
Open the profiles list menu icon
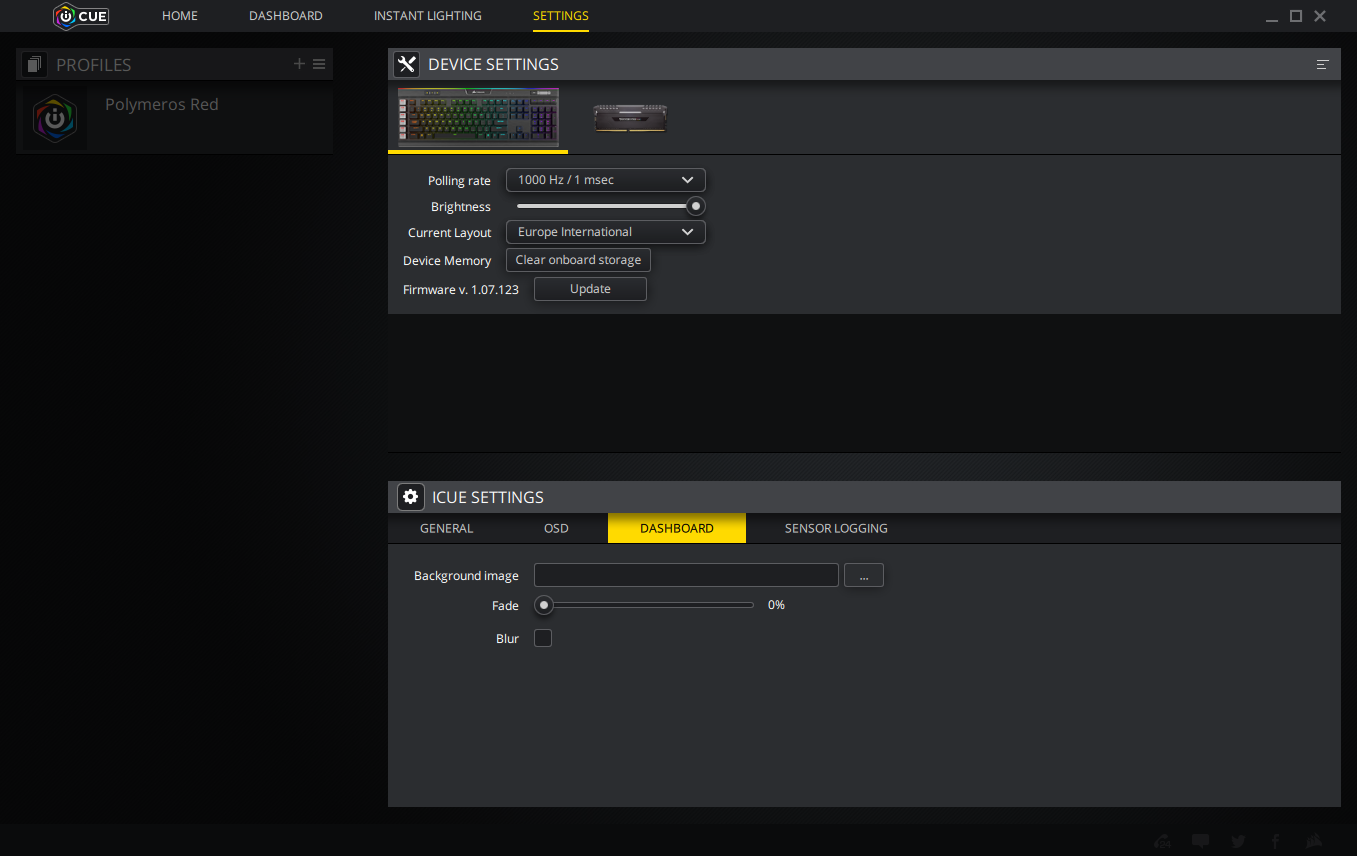pos(319,64)
